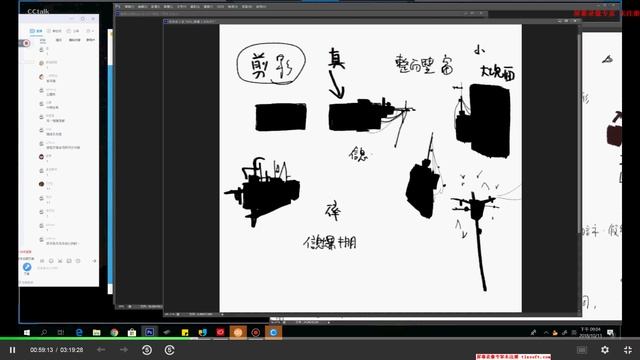
Task: Launch Microsoft Edge from the taskbar
Action: point(79,333)
